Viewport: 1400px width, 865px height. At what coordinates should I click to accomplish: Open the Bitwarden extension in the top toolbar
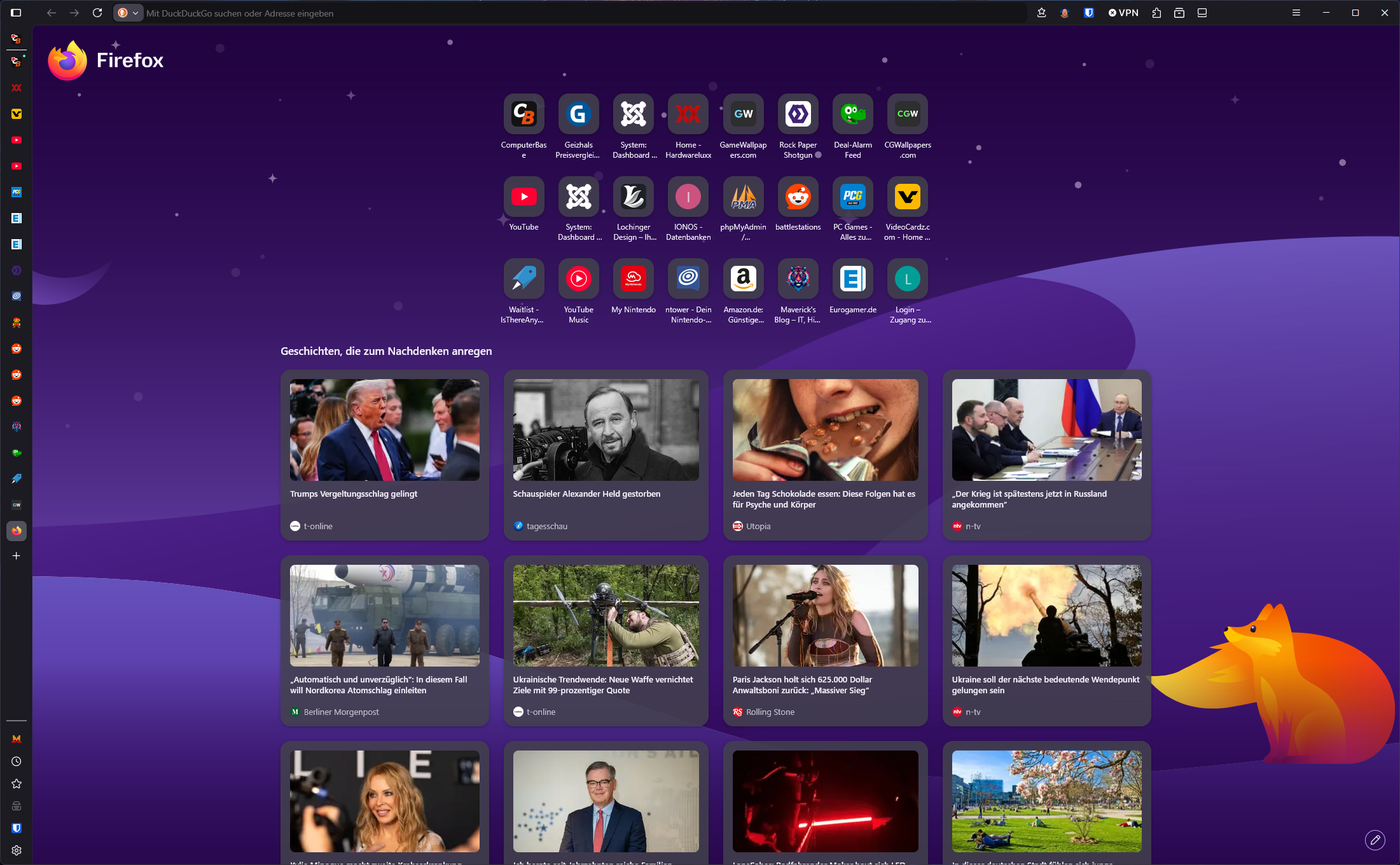[1088, 13]
